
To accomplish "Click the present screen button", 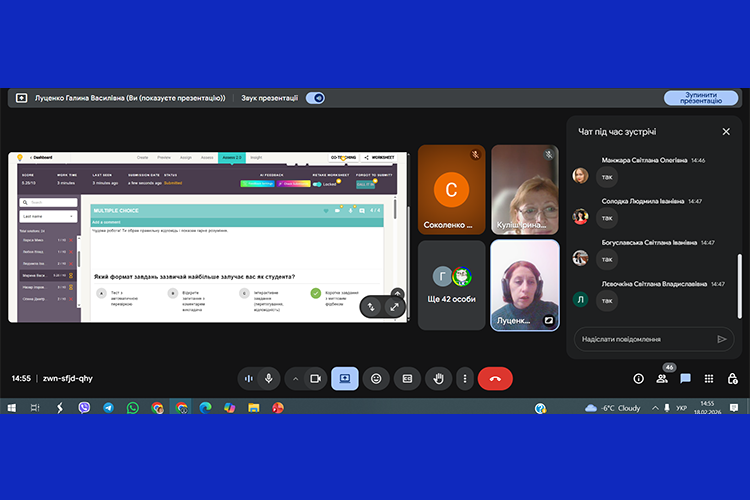I will coord(344,379).
